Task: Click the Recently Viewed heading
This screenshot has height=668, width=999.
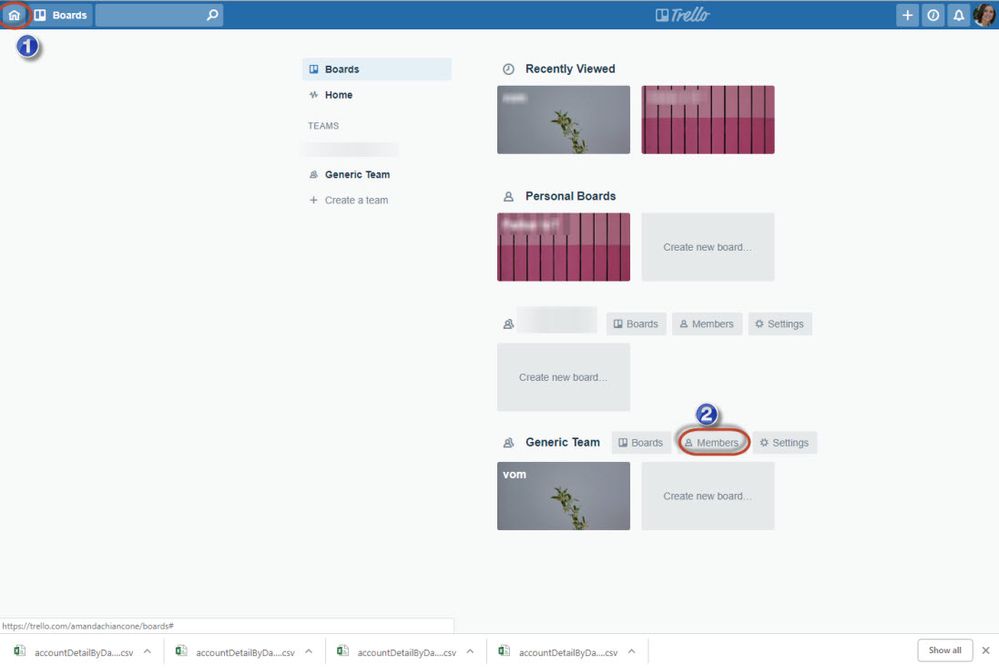Action: click(570, 69)
